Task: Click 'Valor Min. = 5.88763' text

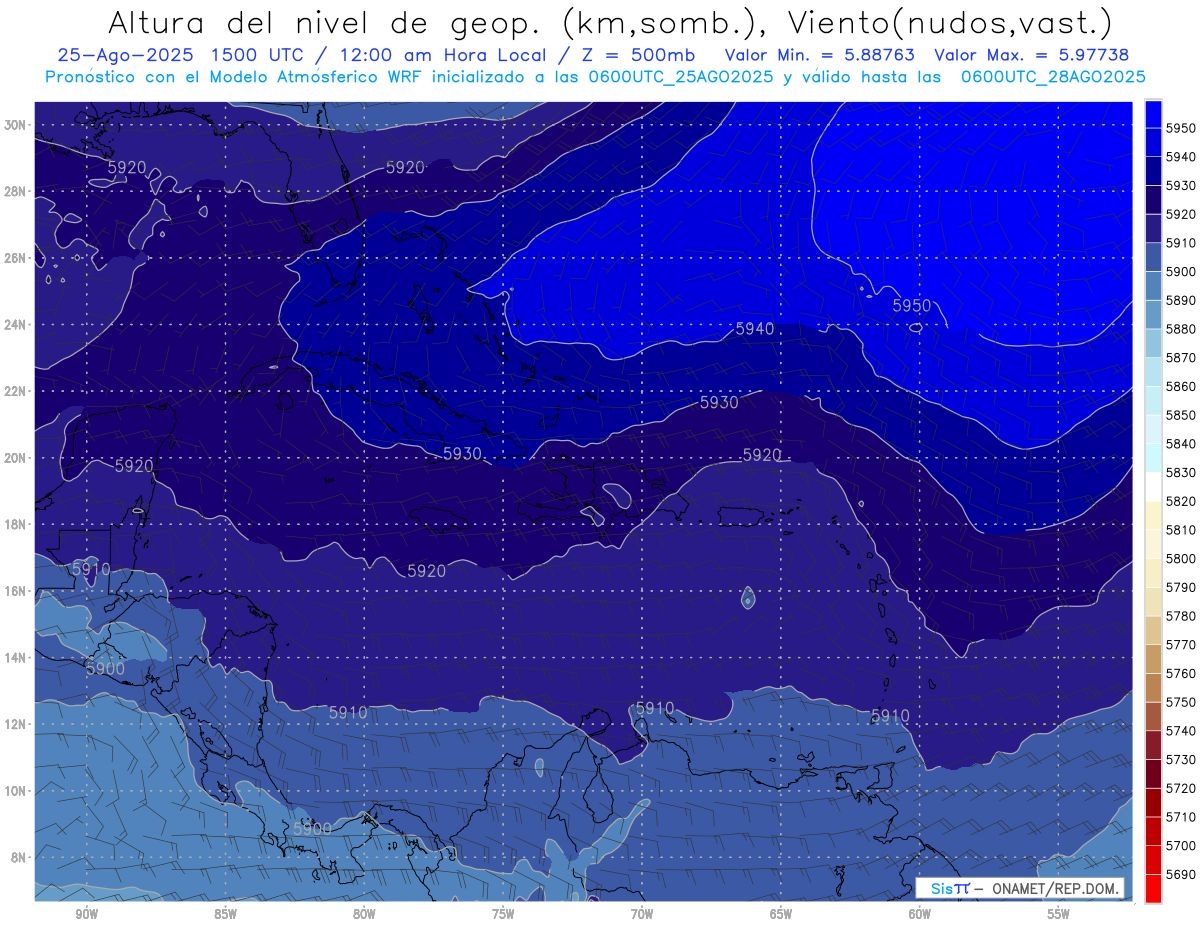Action: coord(820,56)
